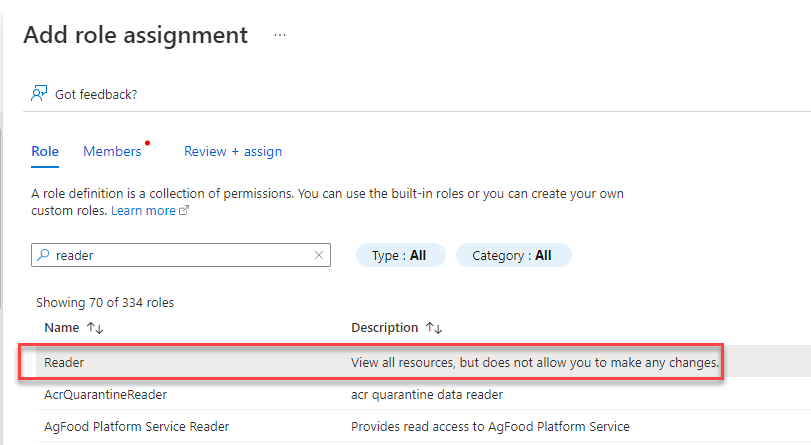Open the Learn more link
Image resolution: width=811 pixels, height=445 pixels.
[144, 211]
